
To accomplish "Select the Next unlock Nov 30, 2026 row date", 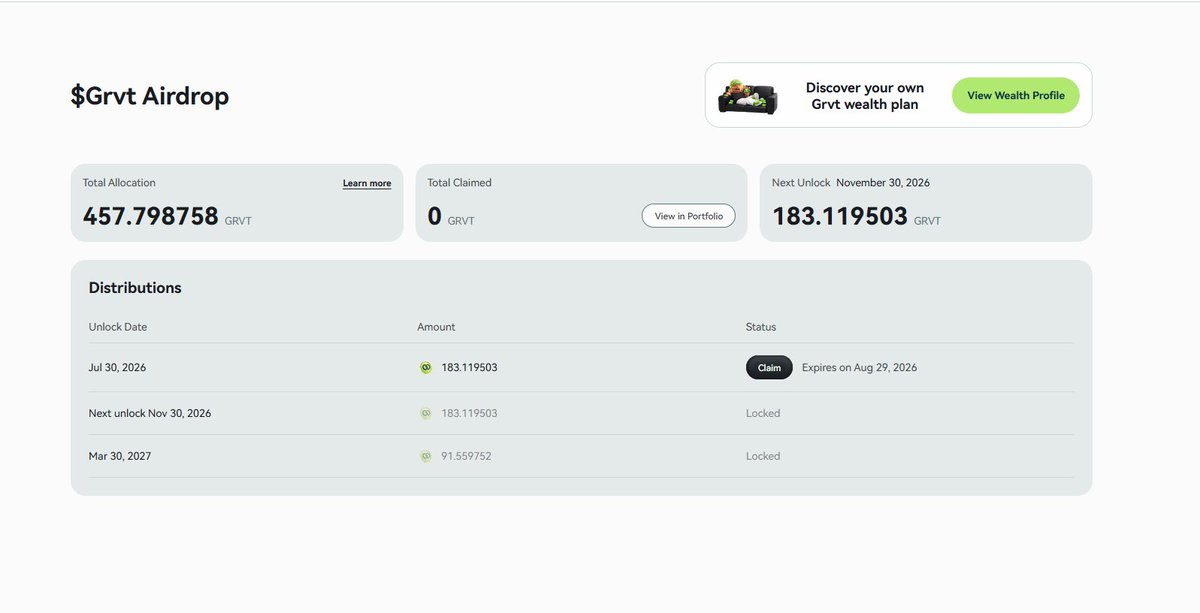I will click(x=150, y=413).
